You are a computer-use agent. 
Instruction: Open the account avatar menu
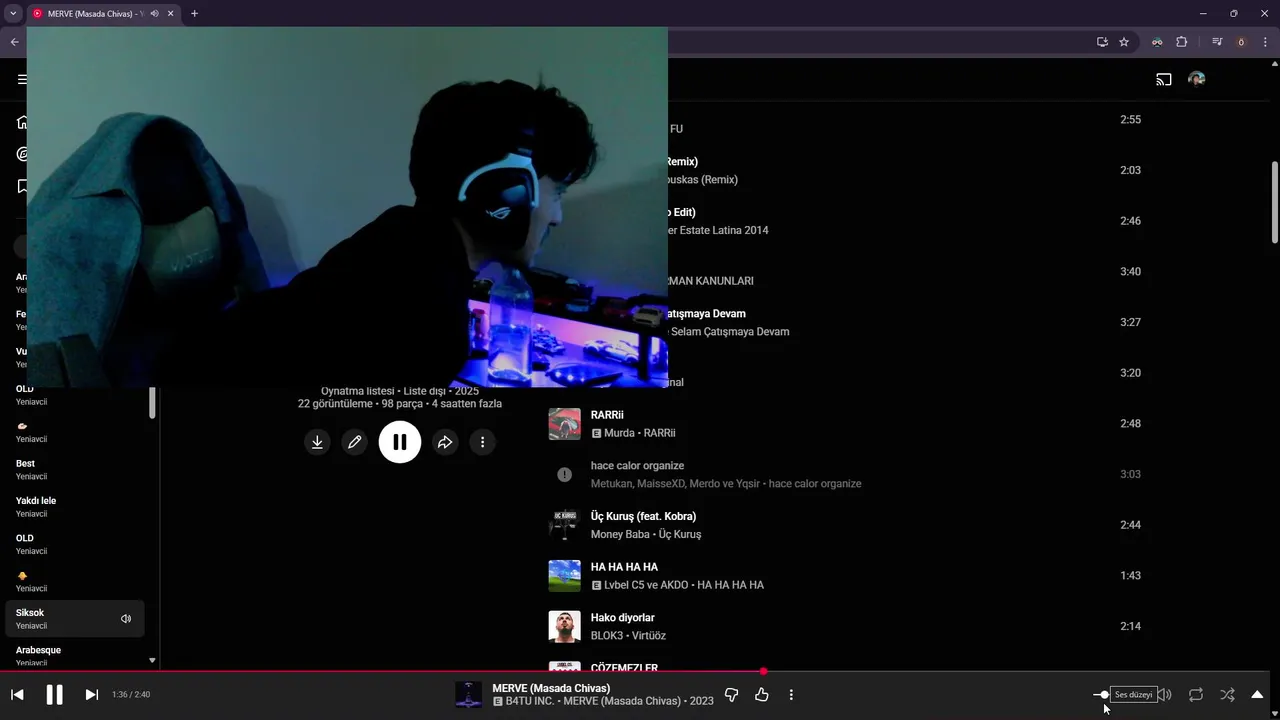(x=1197, y=79)
